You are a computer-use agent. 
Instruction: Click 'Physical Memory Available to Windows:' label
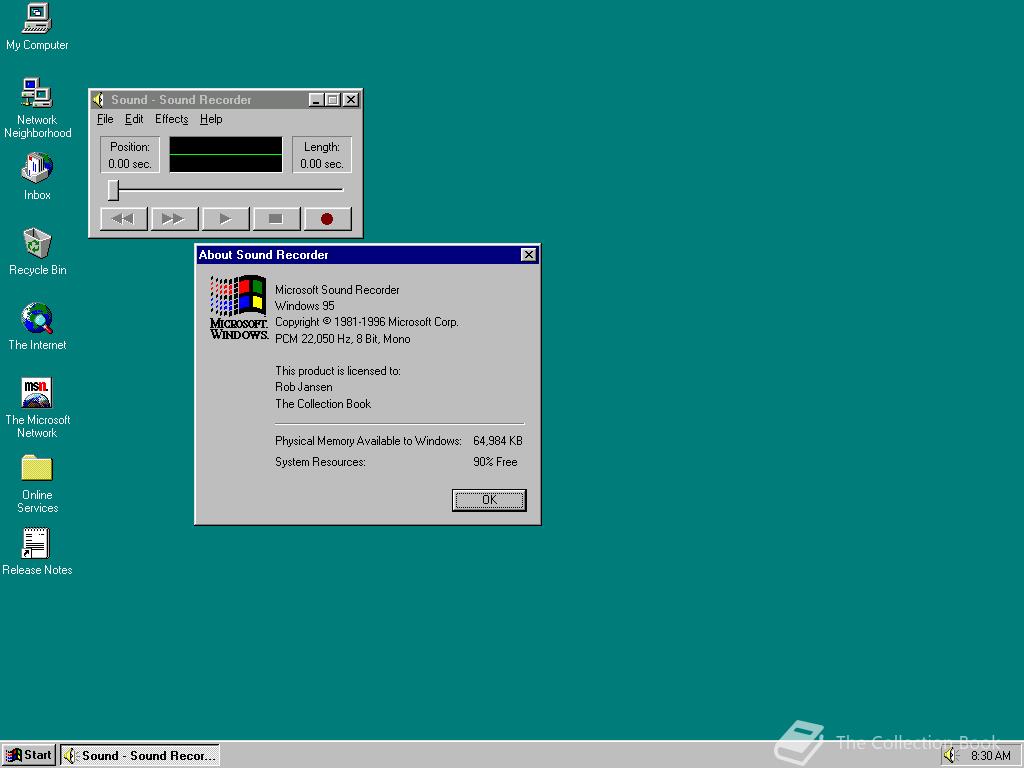(368, 441)
